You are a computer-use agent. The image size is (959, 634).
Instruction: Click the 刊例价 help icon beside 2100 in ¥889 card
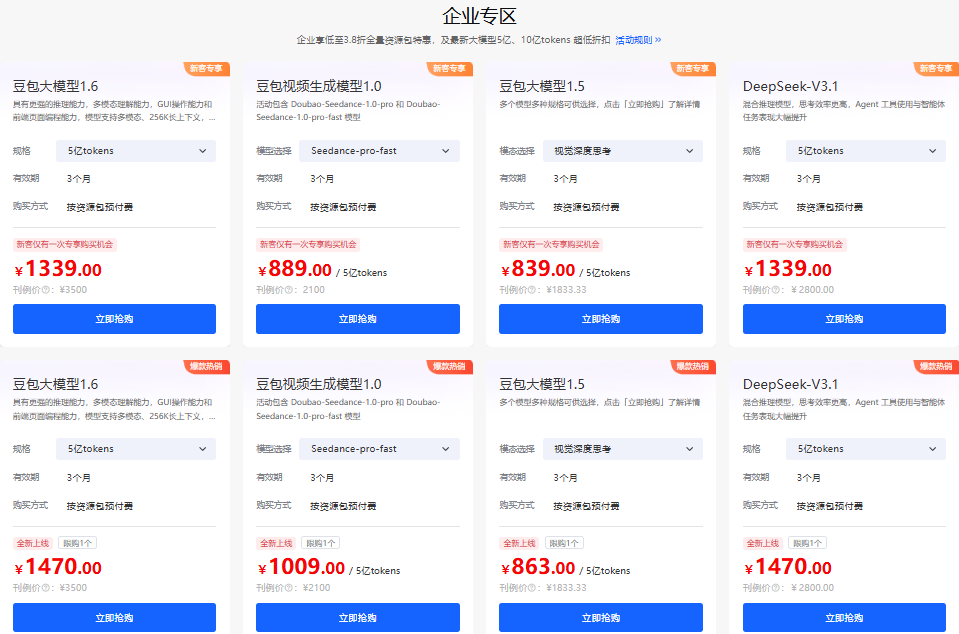click(289, 290)
